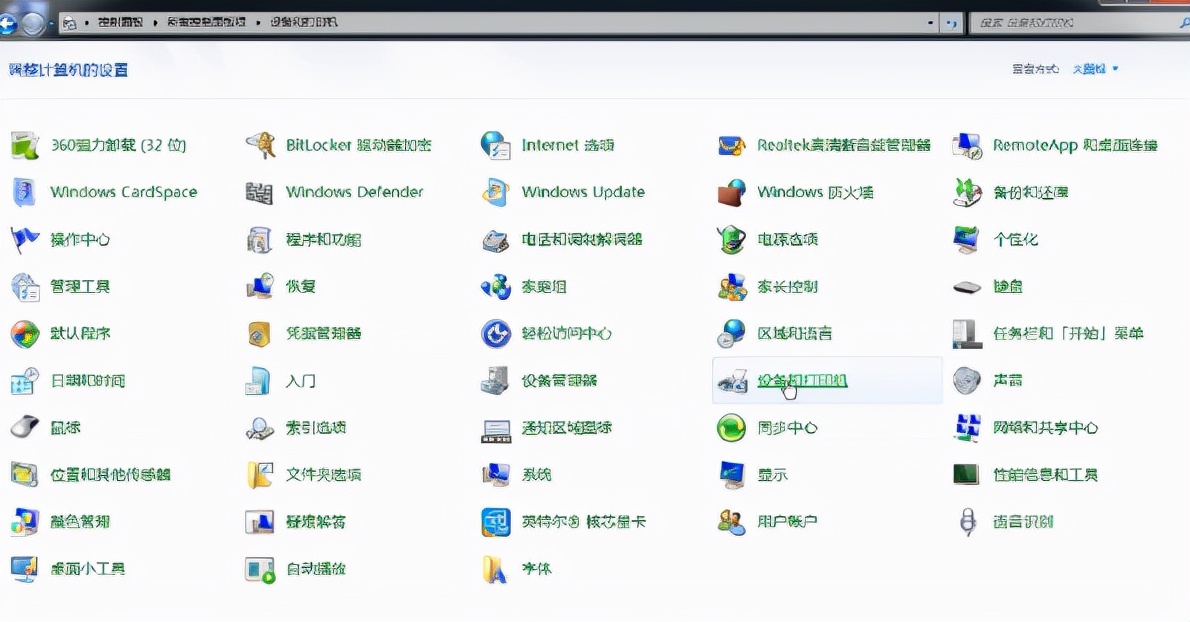Click the 颜色管理 link
The image size is (1190, 622).
click(x=80, y=522)
